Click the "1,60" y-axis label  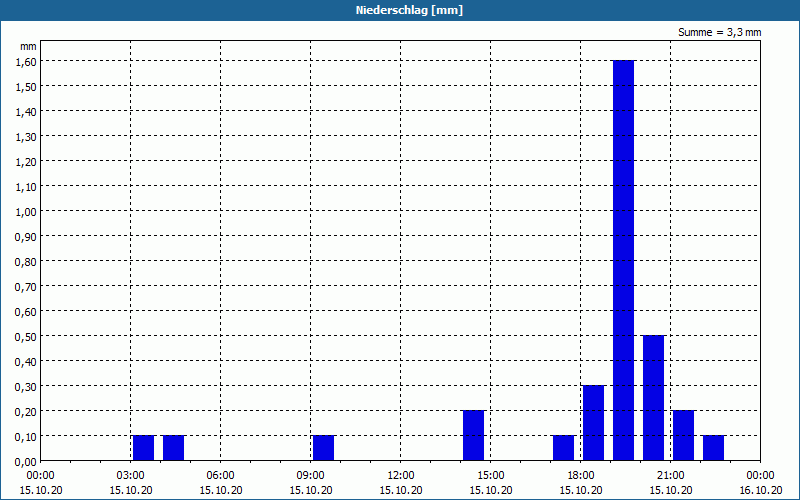click(x=26, y=61)
